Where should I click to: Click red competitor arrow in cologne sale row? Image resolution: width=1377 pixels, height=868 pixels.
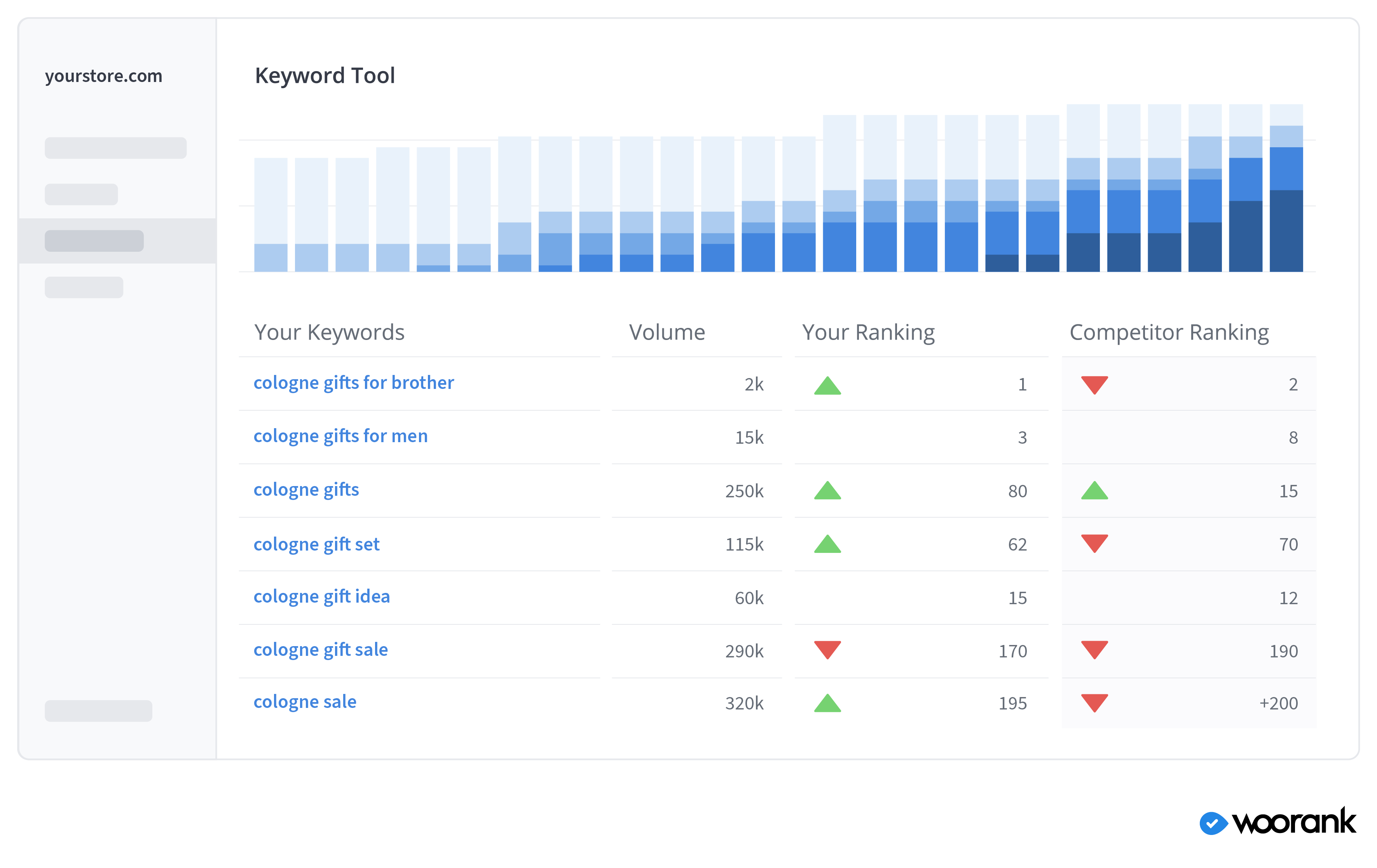pyautogui.click(x=1094, y=703)
